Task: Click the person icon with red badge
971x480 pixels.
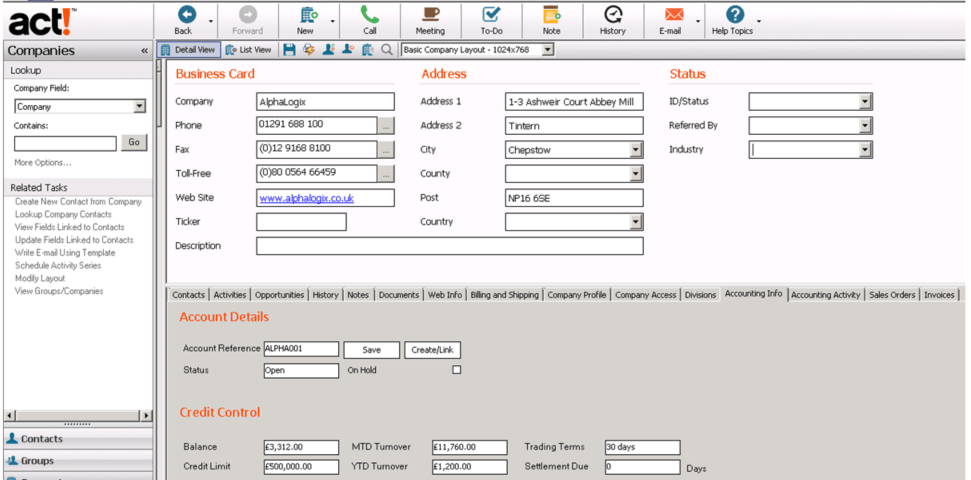Action: (x=347, y=50)
